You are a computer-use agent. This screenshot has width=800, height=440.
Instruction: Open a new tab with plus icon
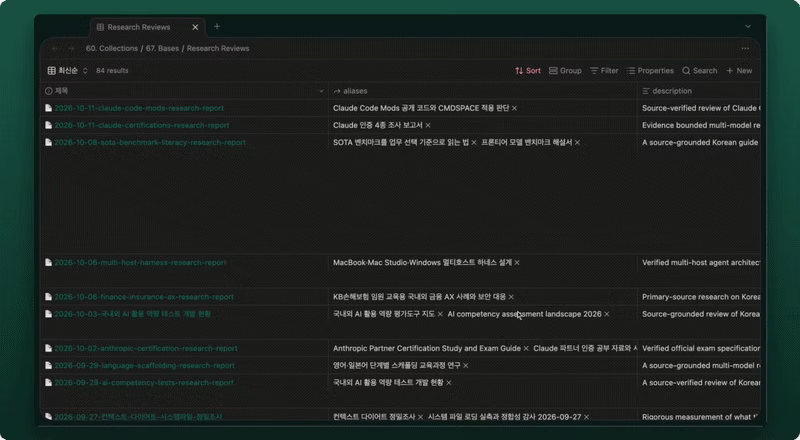(x=217, y=27)
